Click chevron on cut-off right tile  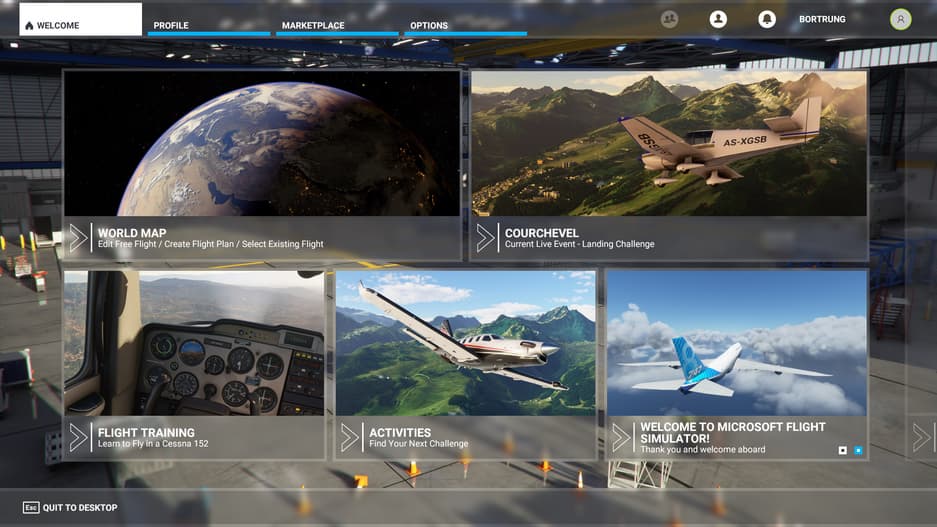point(922,437)
